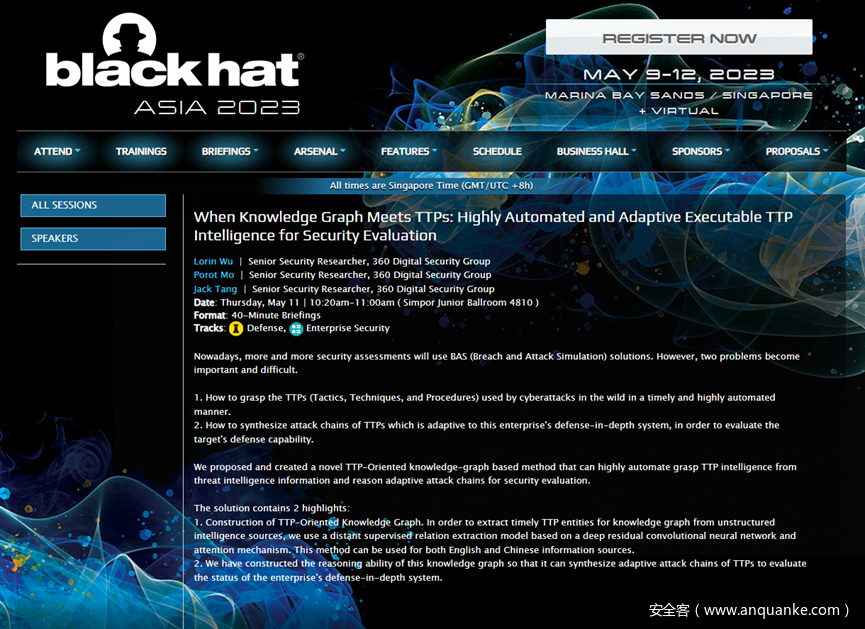View speaker Lorin Wu's profile

coord(214,261)
